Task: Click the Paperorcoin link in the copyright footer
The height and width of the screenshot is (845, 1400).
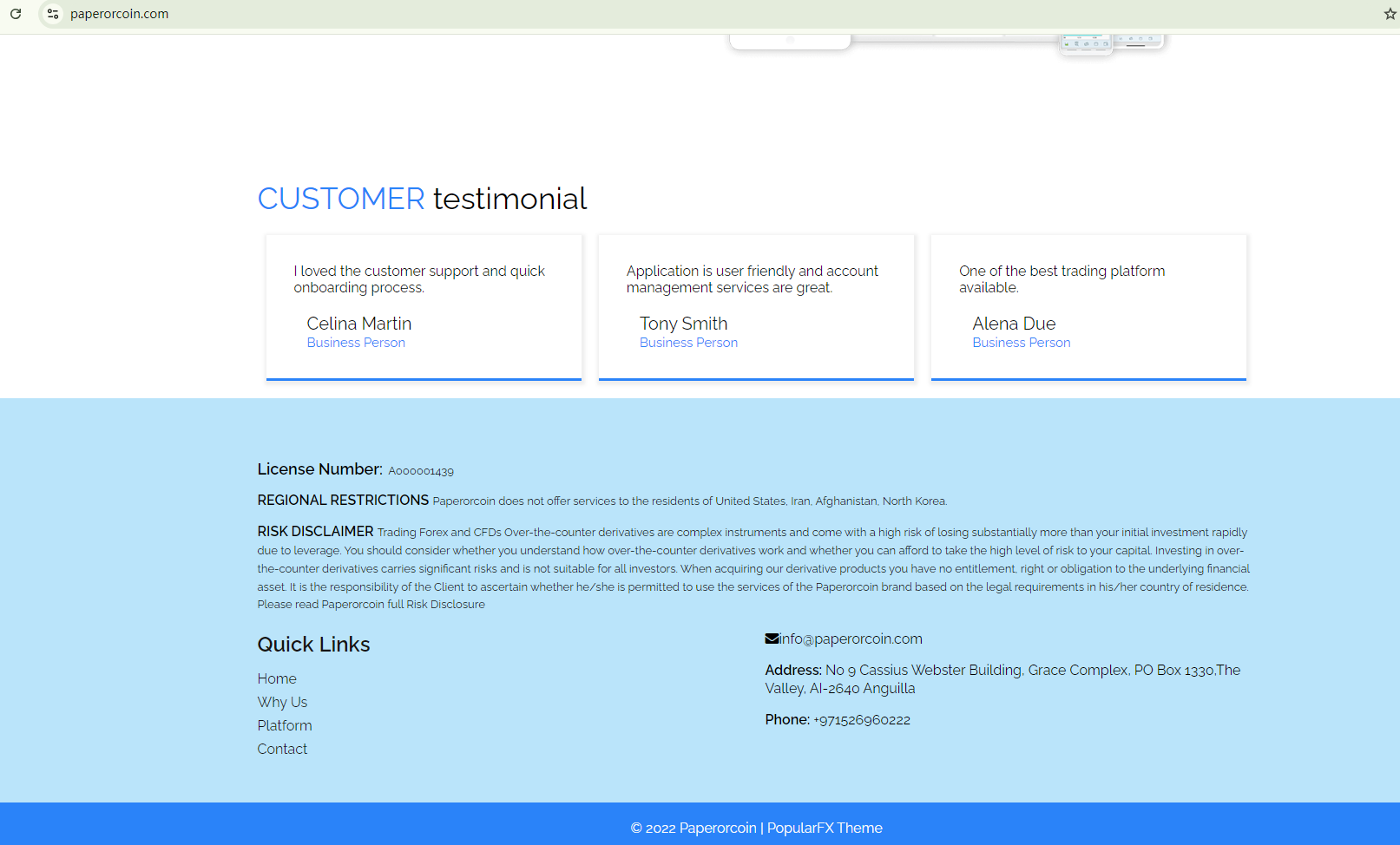Action: click(718, 828)
